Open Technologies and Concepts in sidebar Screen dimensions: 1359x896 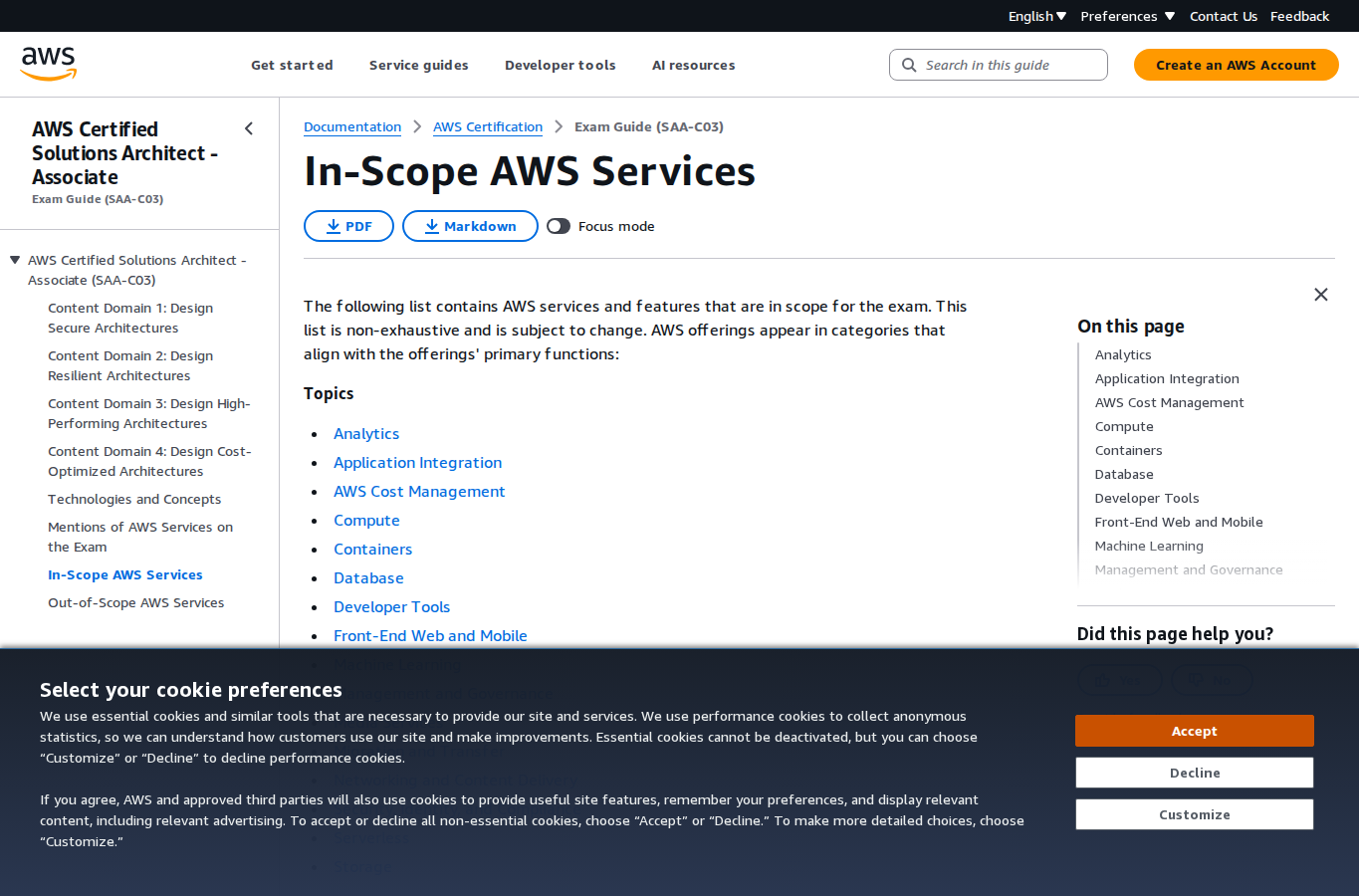134,499
